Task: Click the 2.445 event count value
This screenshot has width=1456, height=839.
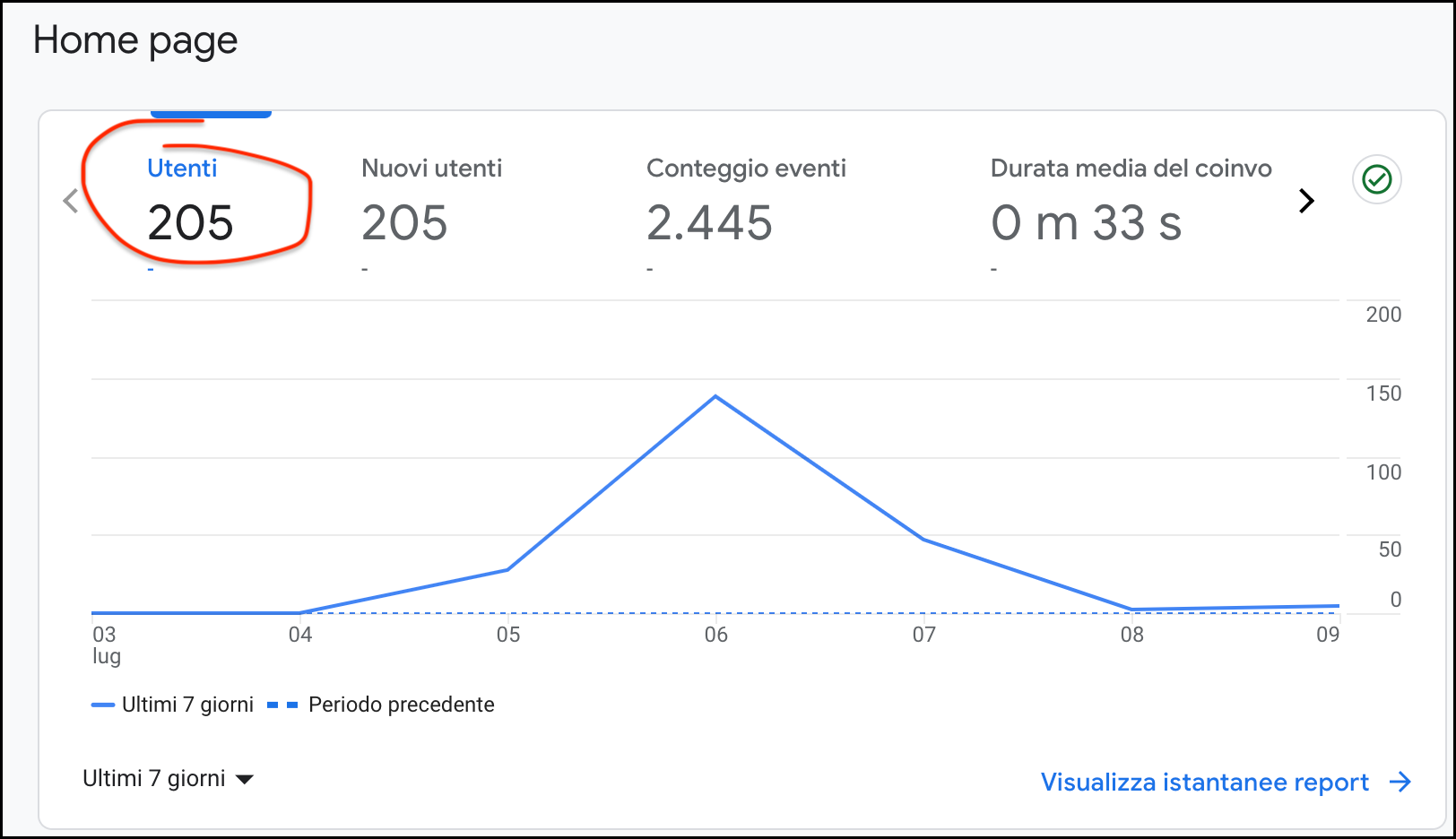Action: tap(709, 222)
